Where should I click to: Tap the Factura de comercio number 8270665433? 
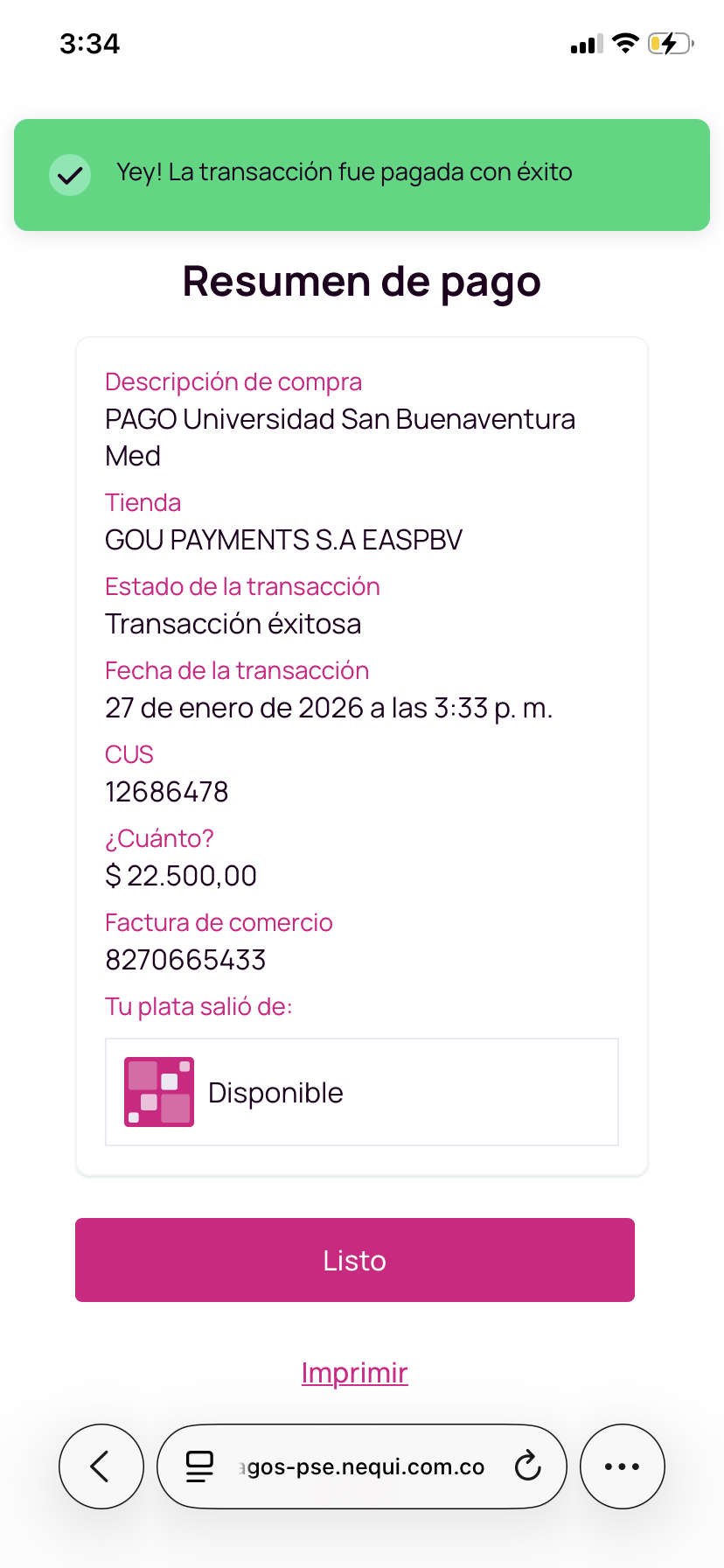click(x=185, y=960)
